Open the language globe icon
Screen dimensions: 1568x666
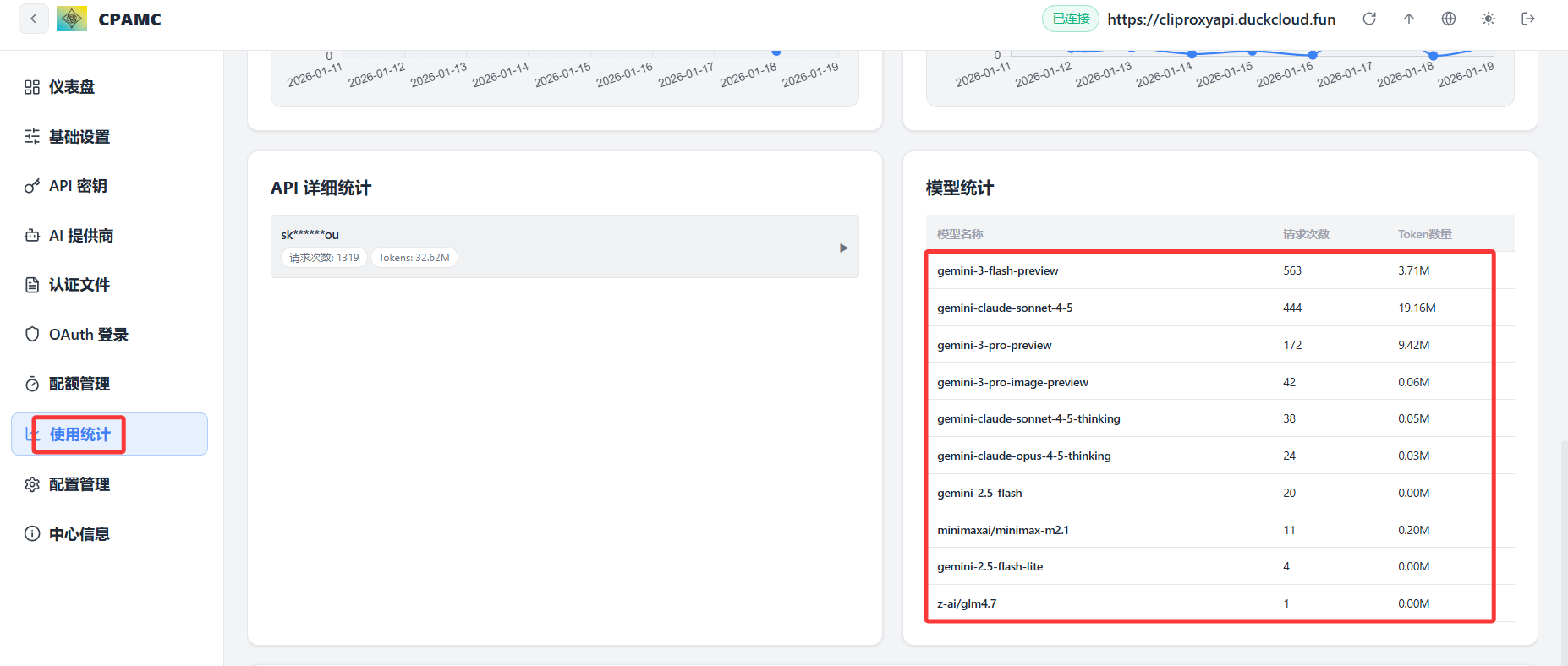(1449, 19)
